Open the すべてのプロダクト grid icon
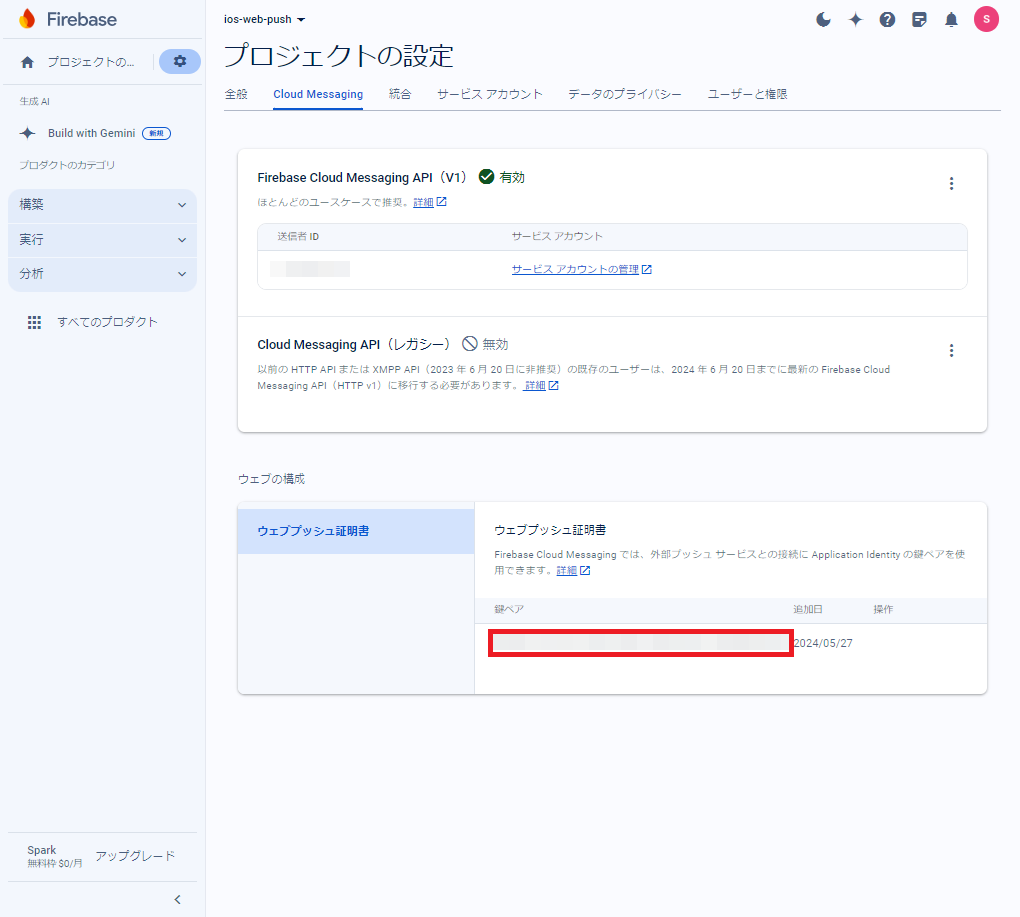 click(x=34, y=321)
